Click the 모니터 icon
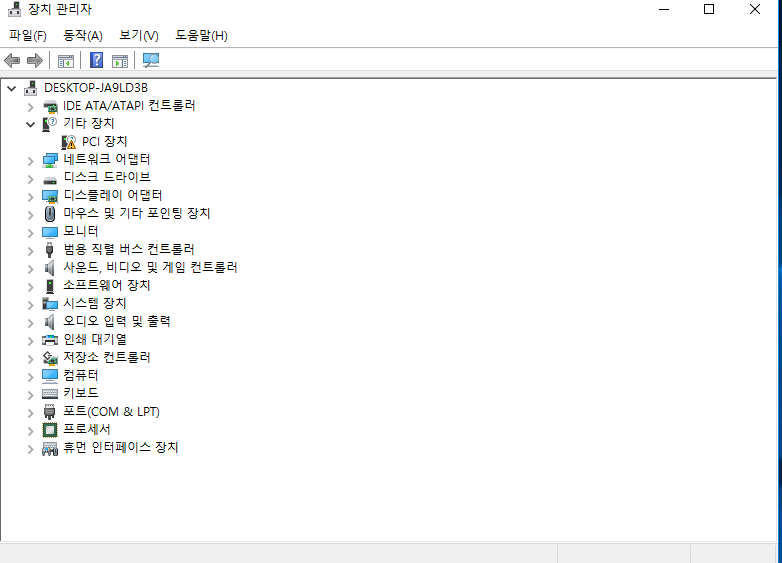 point(50,232)
